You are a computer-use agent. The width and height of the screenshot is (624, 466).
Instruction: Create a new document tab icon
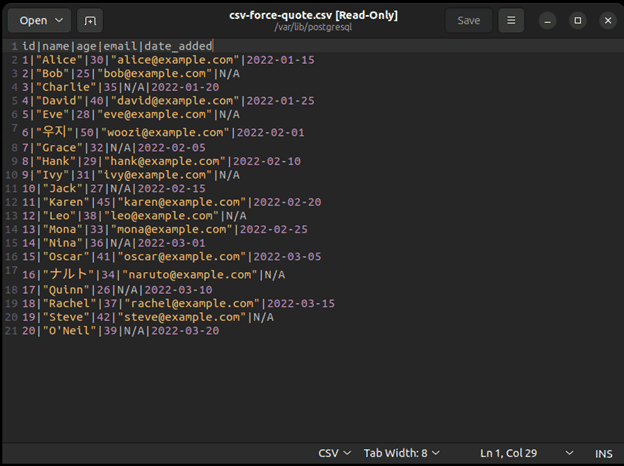tap(90, 20)
